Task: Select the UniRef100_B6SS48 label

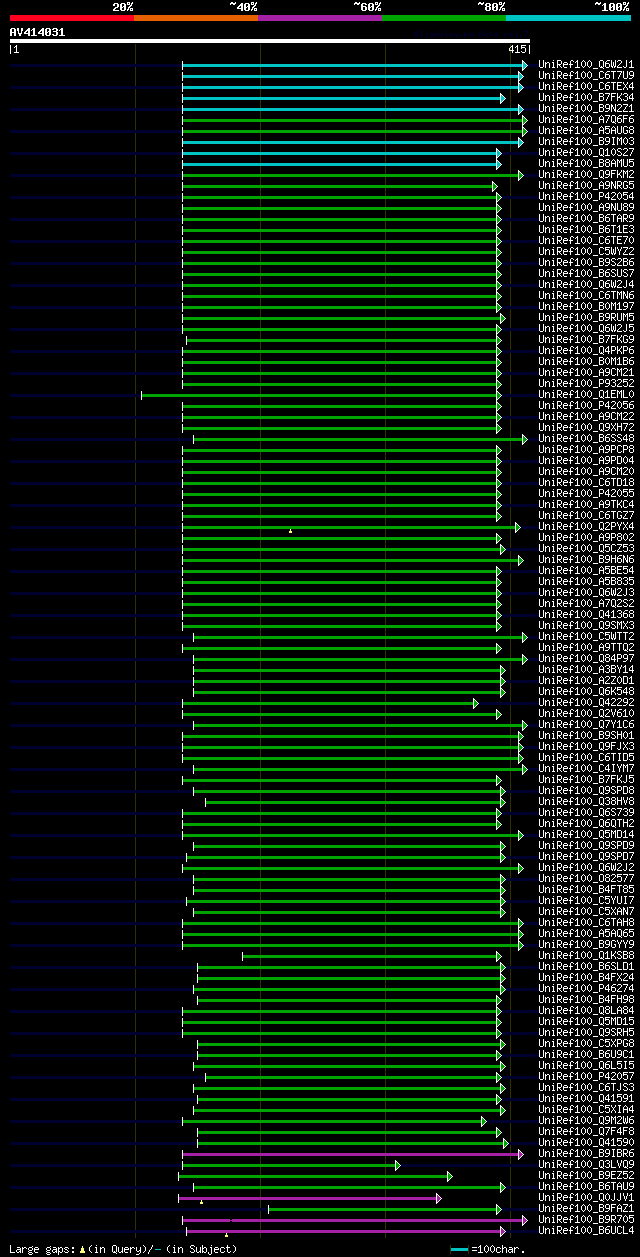Action: [586, 438]
